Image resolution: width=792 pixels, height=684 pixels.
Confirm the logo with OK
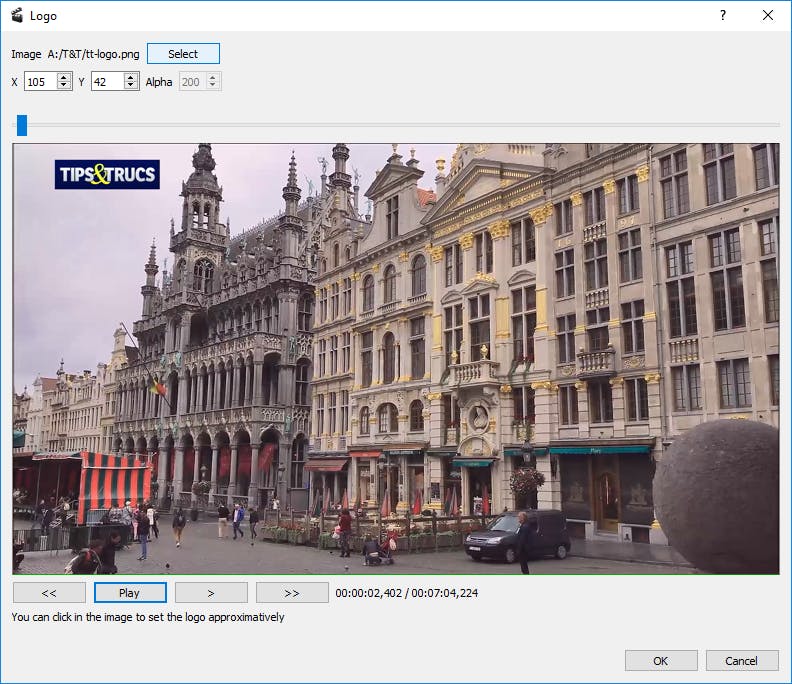point(661,661)
